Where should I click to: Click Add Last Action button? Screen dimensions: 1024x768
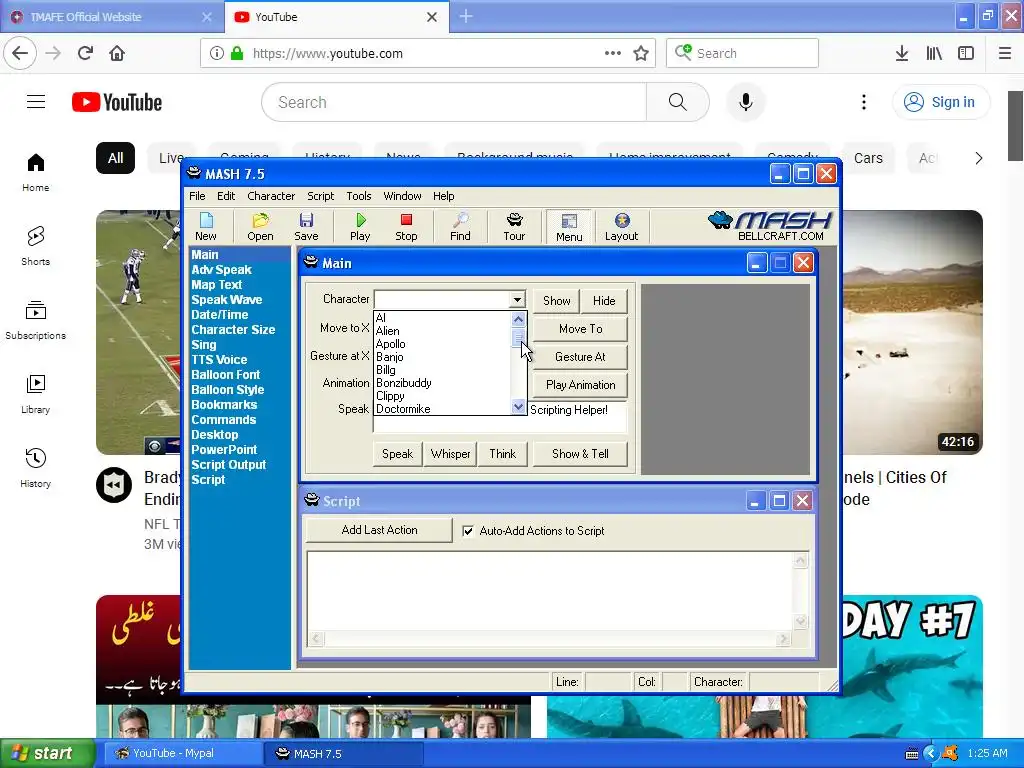click(x=379, y=530)
